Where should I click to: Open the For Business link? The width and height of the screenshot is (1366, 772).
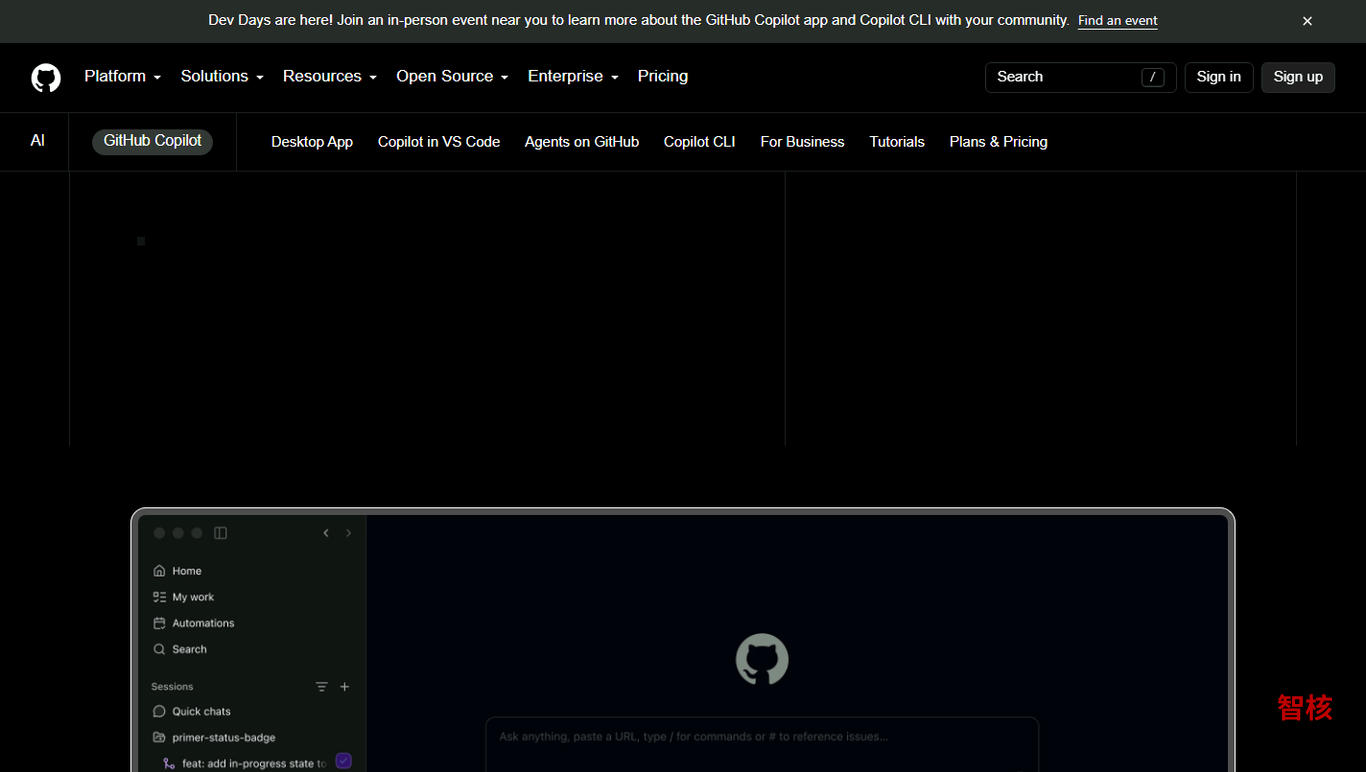(802, 142)
